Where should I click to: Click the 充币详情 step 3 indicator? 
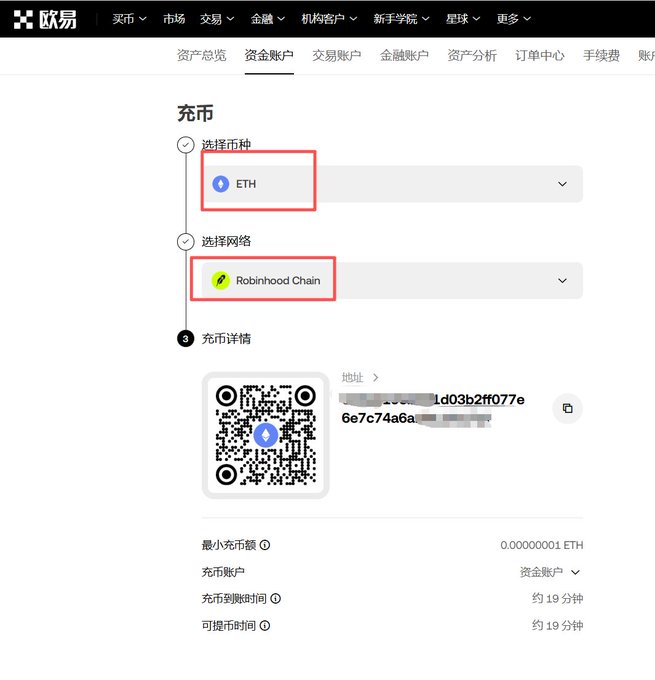tap(186, 338)
